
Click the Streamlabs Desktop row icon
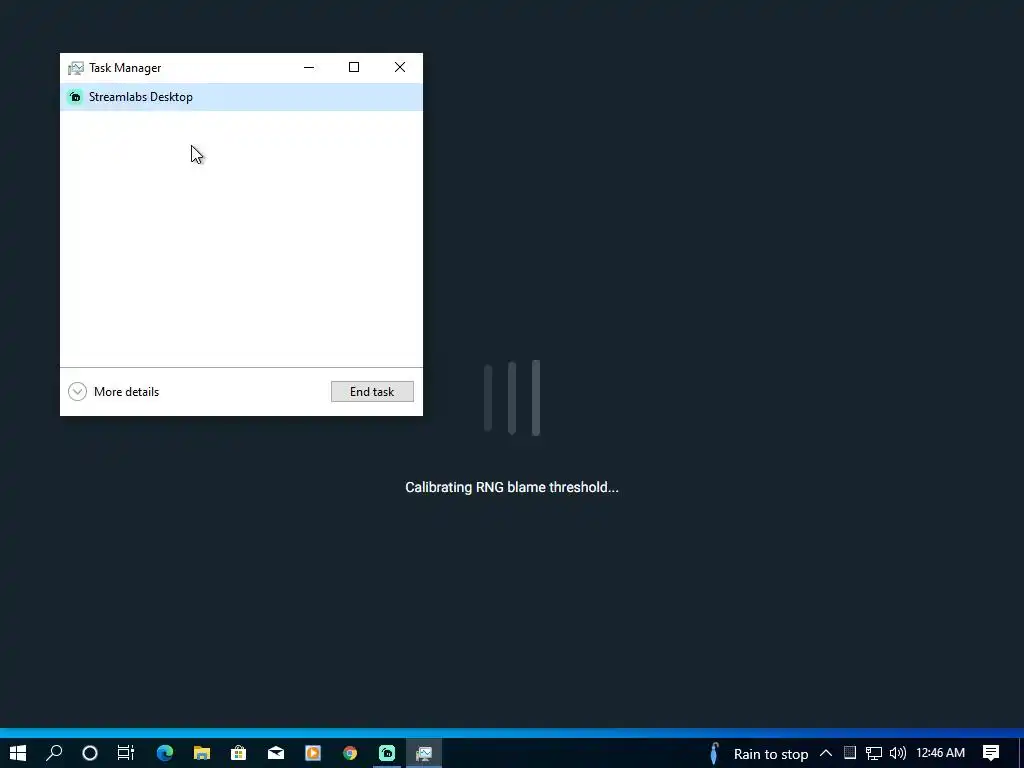(76, 97)
